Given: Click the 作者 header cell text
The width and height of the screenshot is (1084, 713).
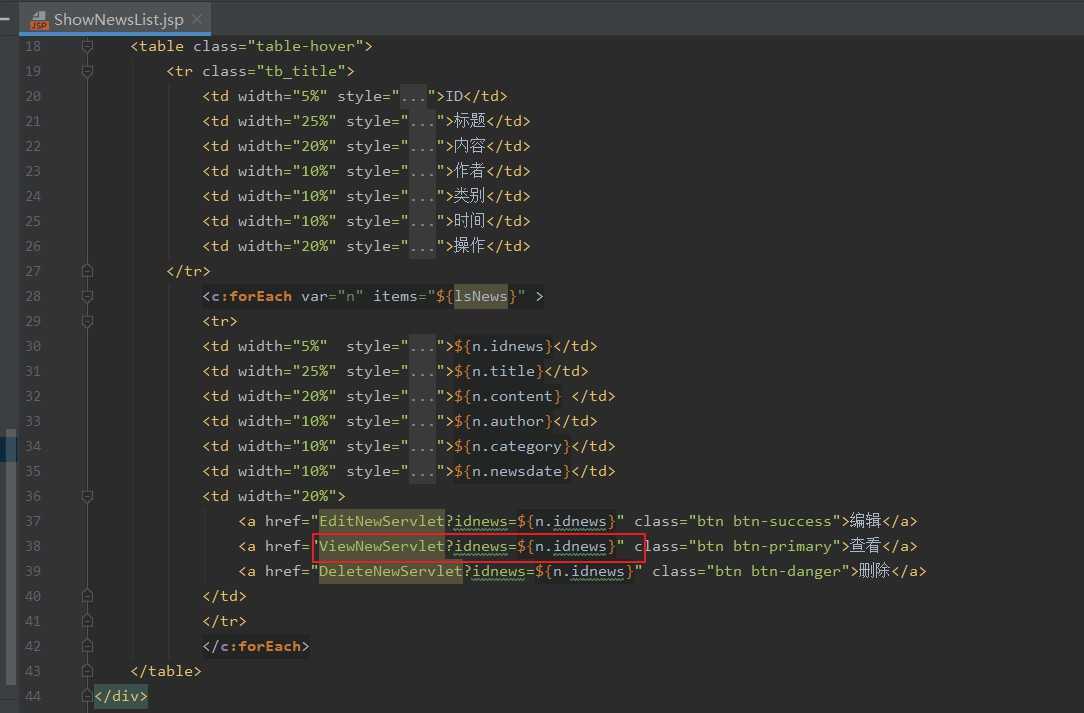Looking at the screenshot, I should coord(469,171).
